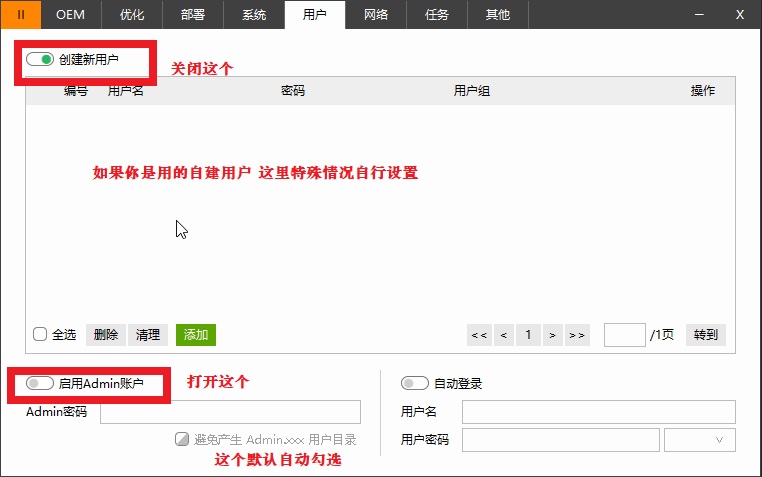This screenshot has height=477, width=762.
Task: Click the orange pause icon at top-left
Action: [21, 15]
